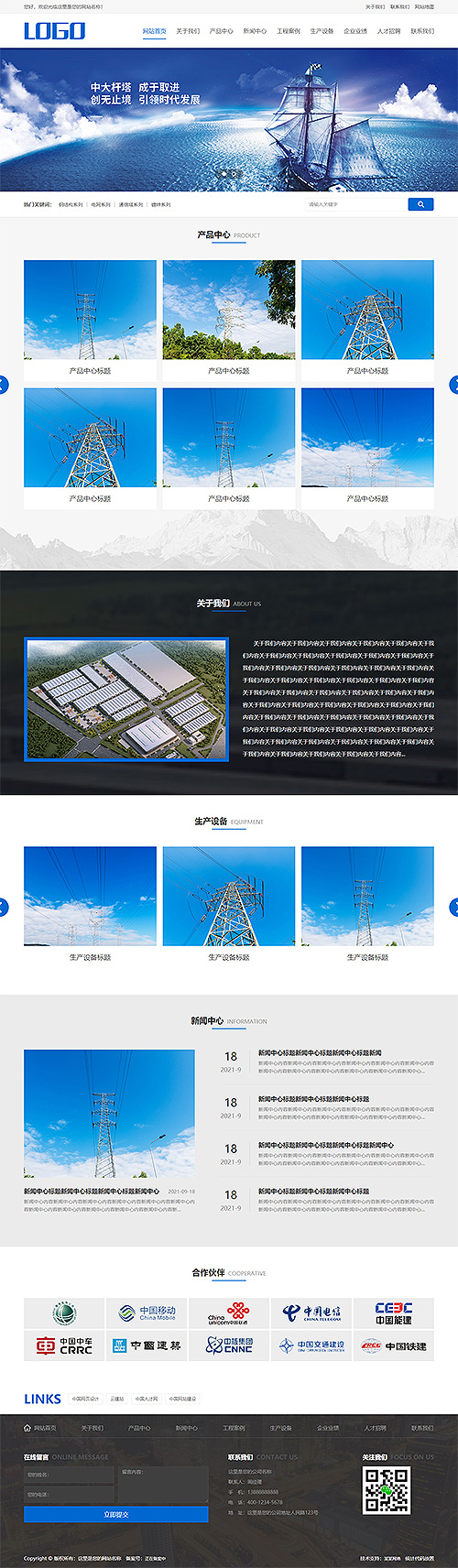Click the LOGO image in header
The image size is (458, 1568).
click(x=54, y=31)
